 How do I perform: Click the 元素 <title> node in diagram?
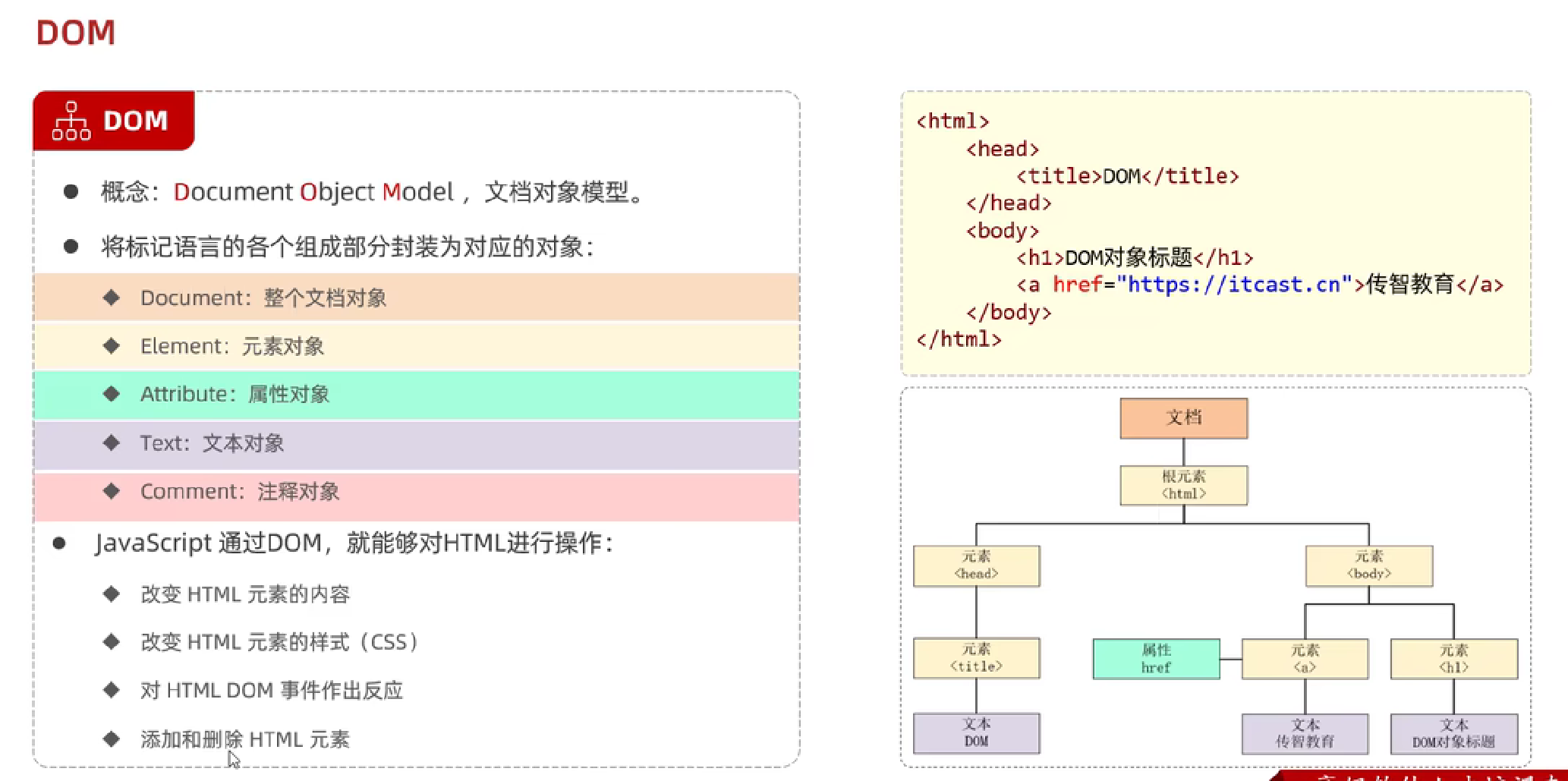click(x=977, y=658)
